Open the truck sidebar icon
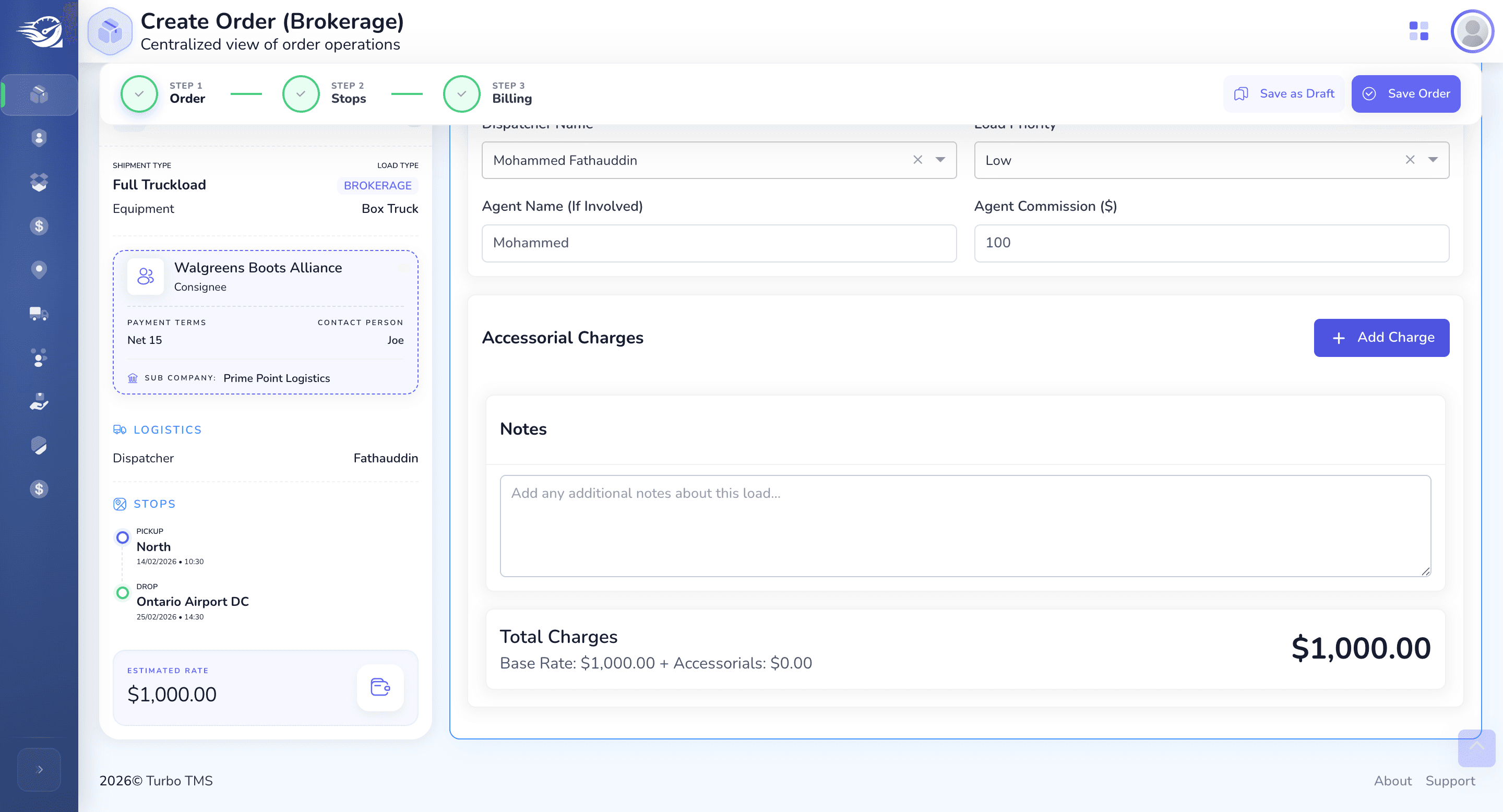1503x812 pixels. (x=39, y=314)
